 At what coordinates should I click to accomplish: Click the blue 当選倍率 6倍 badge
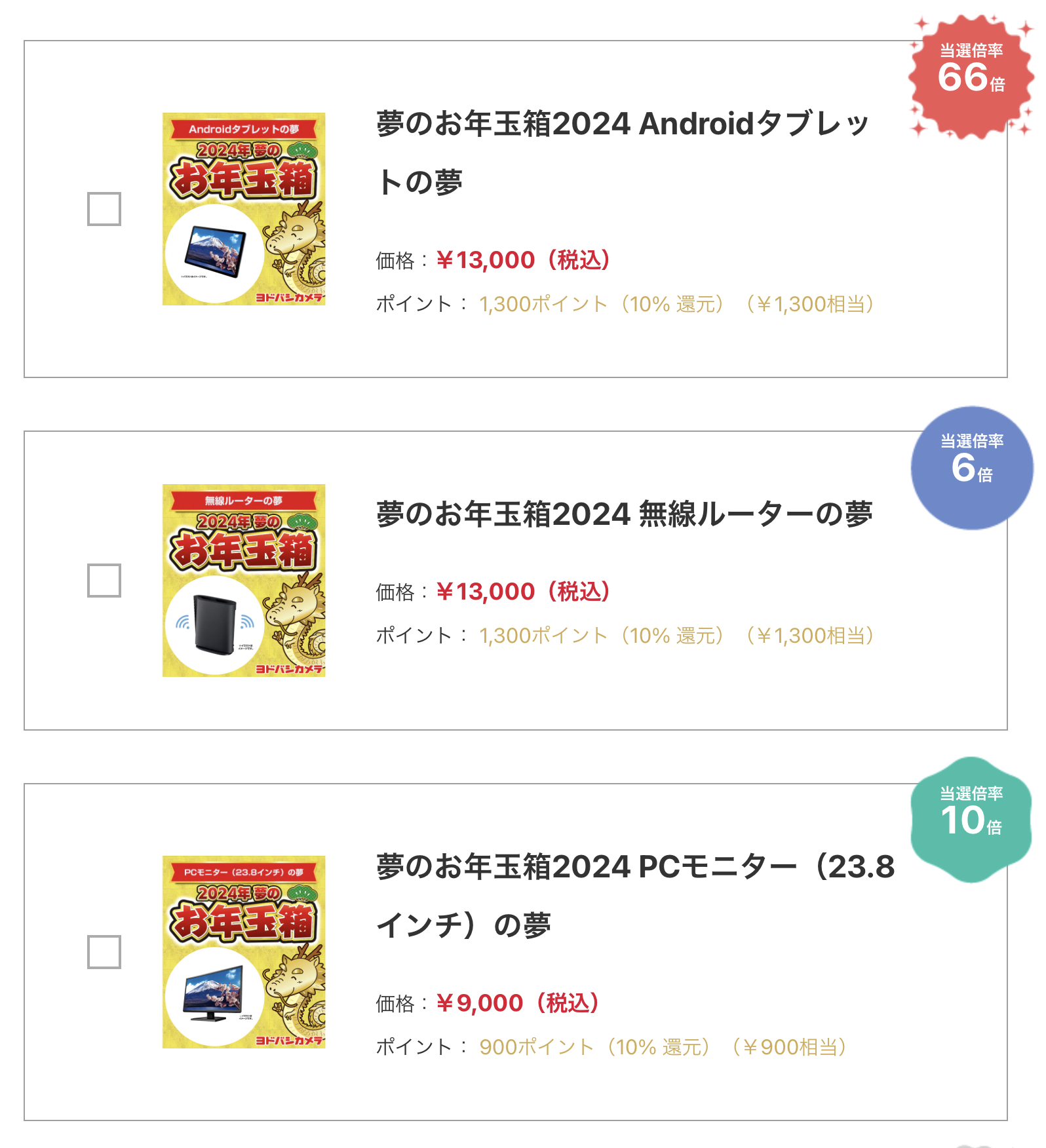(x=971, y=468)
